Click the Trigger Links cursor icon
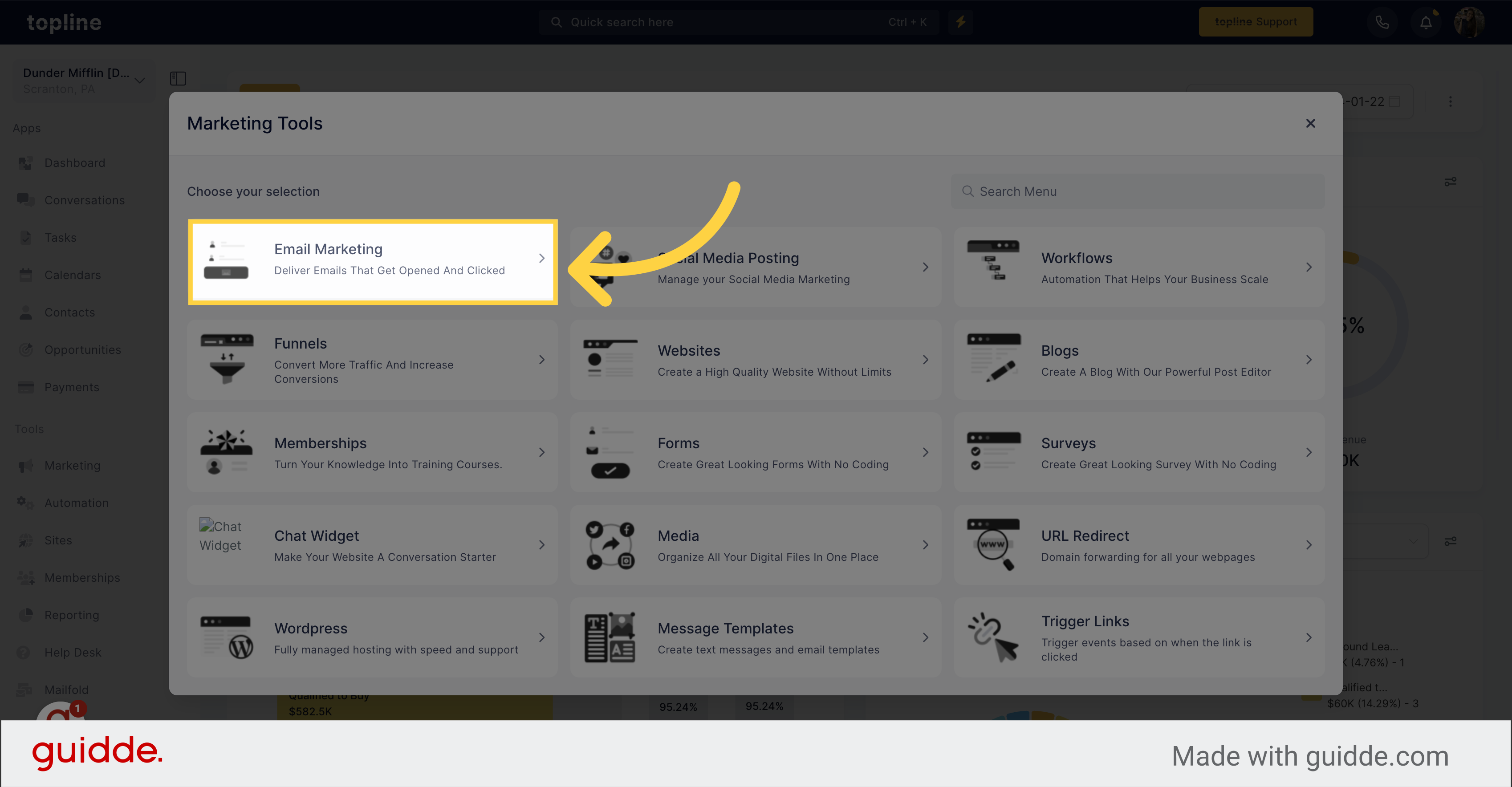This screenshot has width=1512, height=787. coord(993,637)
